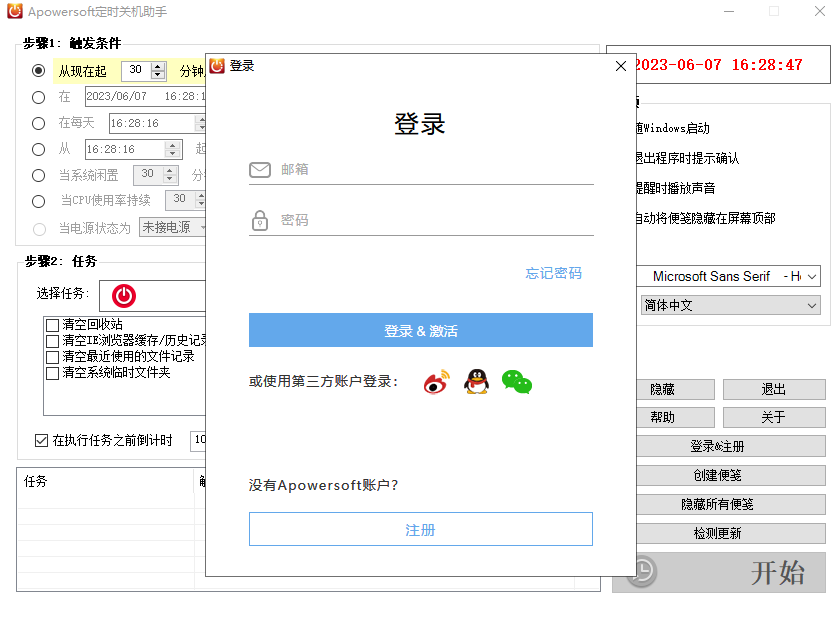The height and width of the screenshot is (620, 840).
Task: Uncheck 在执行任务之前倒计时 checkbox
Action: pos(41,440)
